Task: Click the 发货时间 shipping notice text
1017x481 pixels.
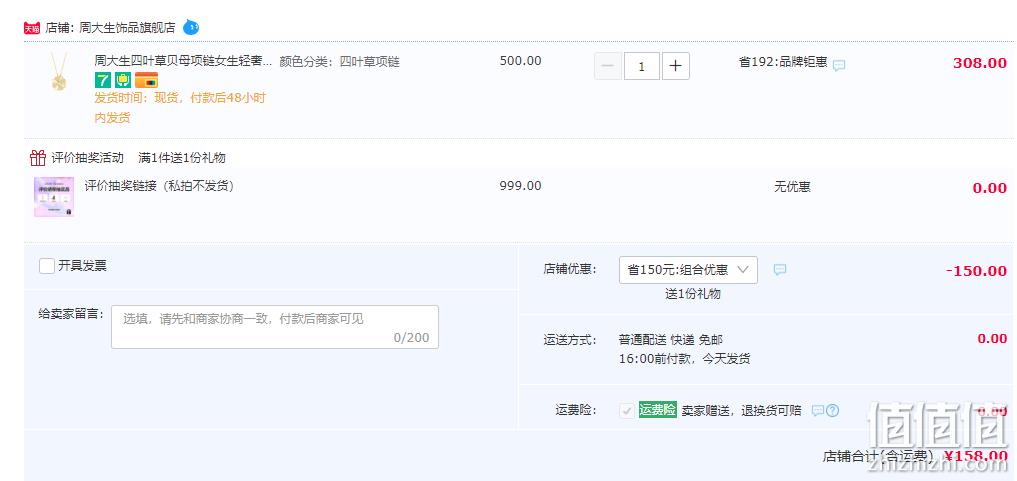Action: click(180, 108)
